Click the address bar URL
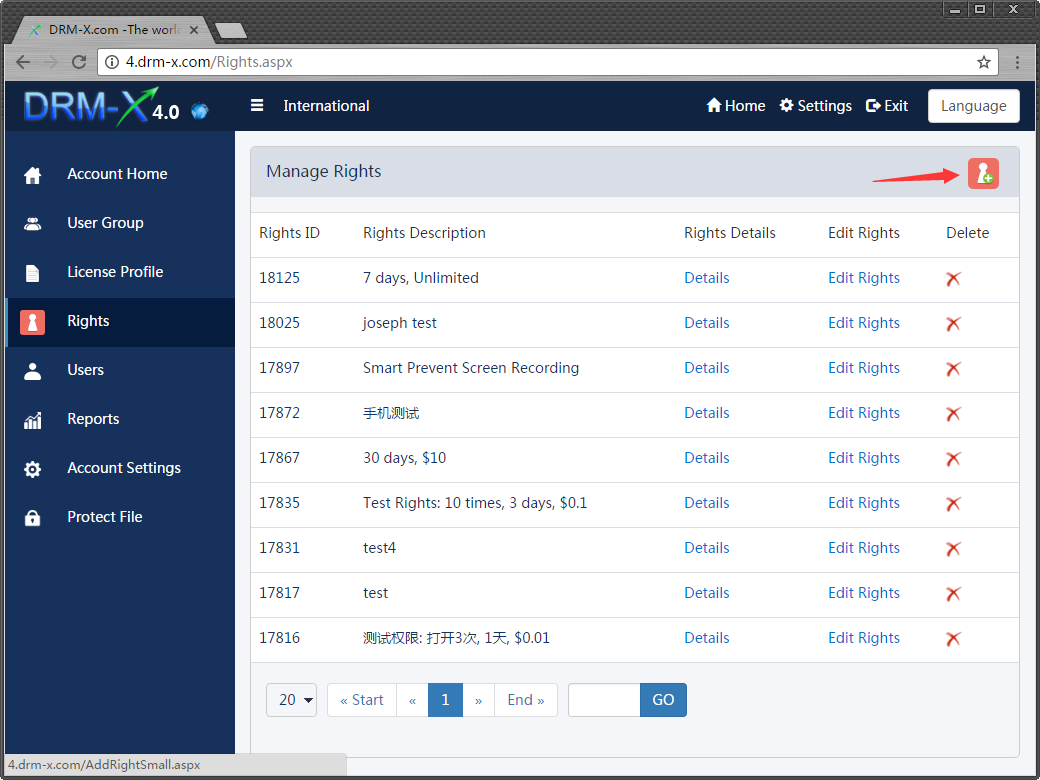 click(209, 62)
